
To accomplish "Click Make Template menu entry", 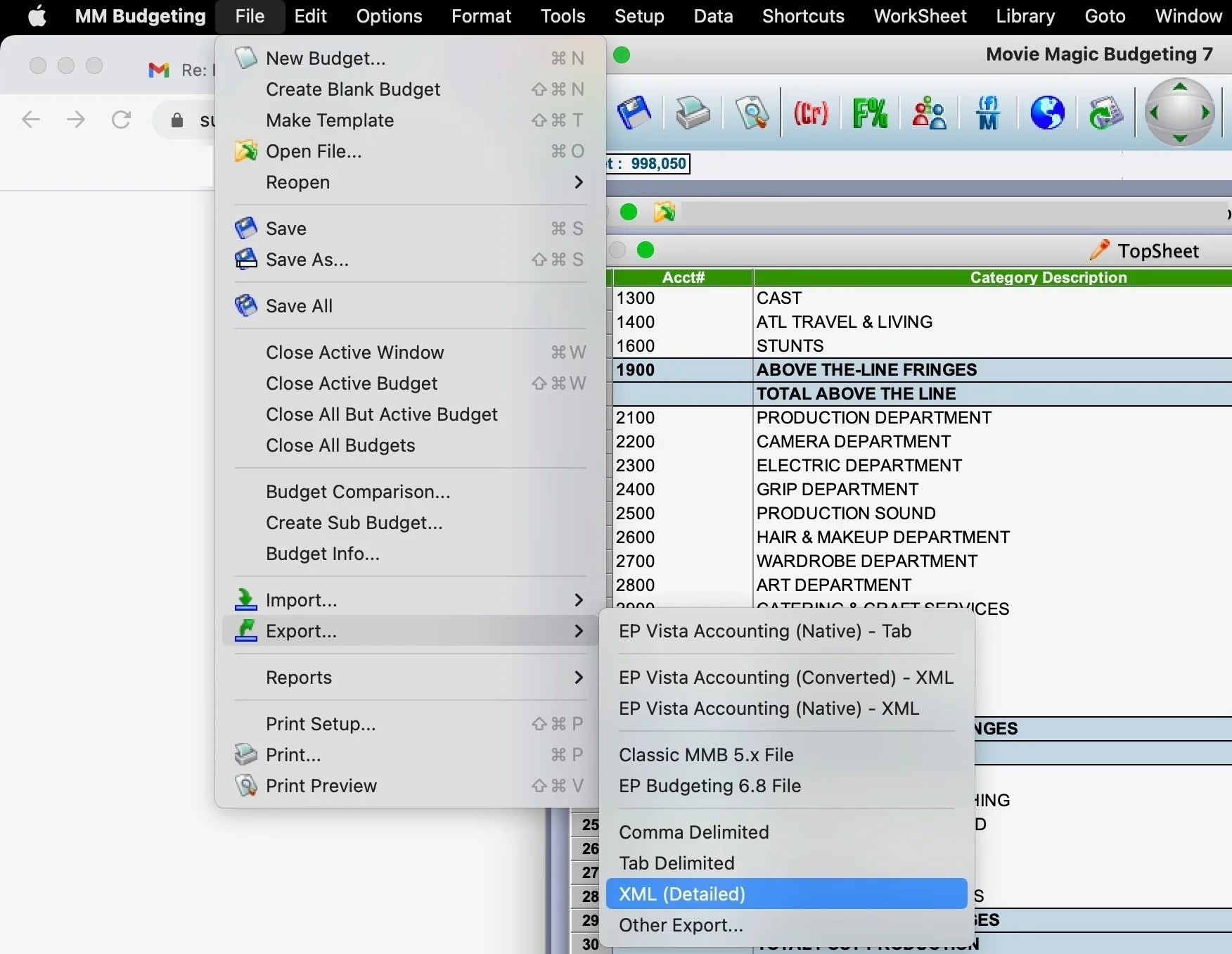I will [410, 120].
